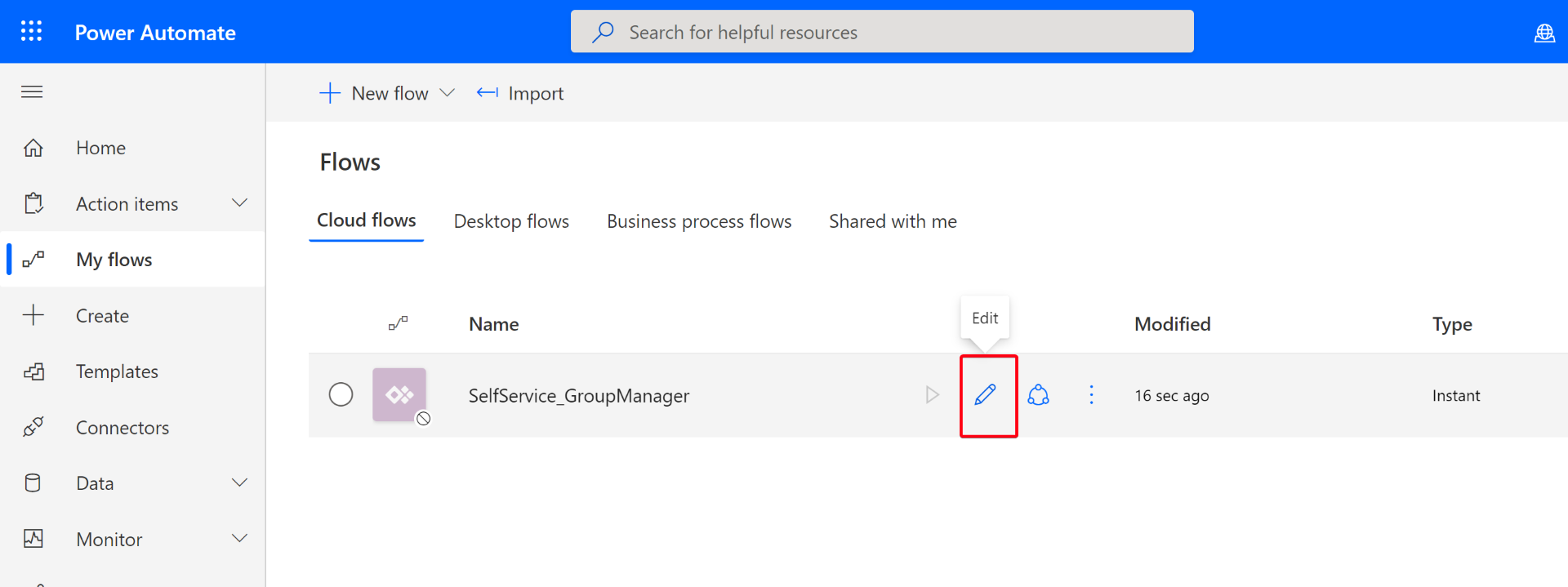Image resolution: width=1568 pixels, height=587 pixels.
Task: Click the '16 sec ago' modified cell
Action: coord(1171,396)
